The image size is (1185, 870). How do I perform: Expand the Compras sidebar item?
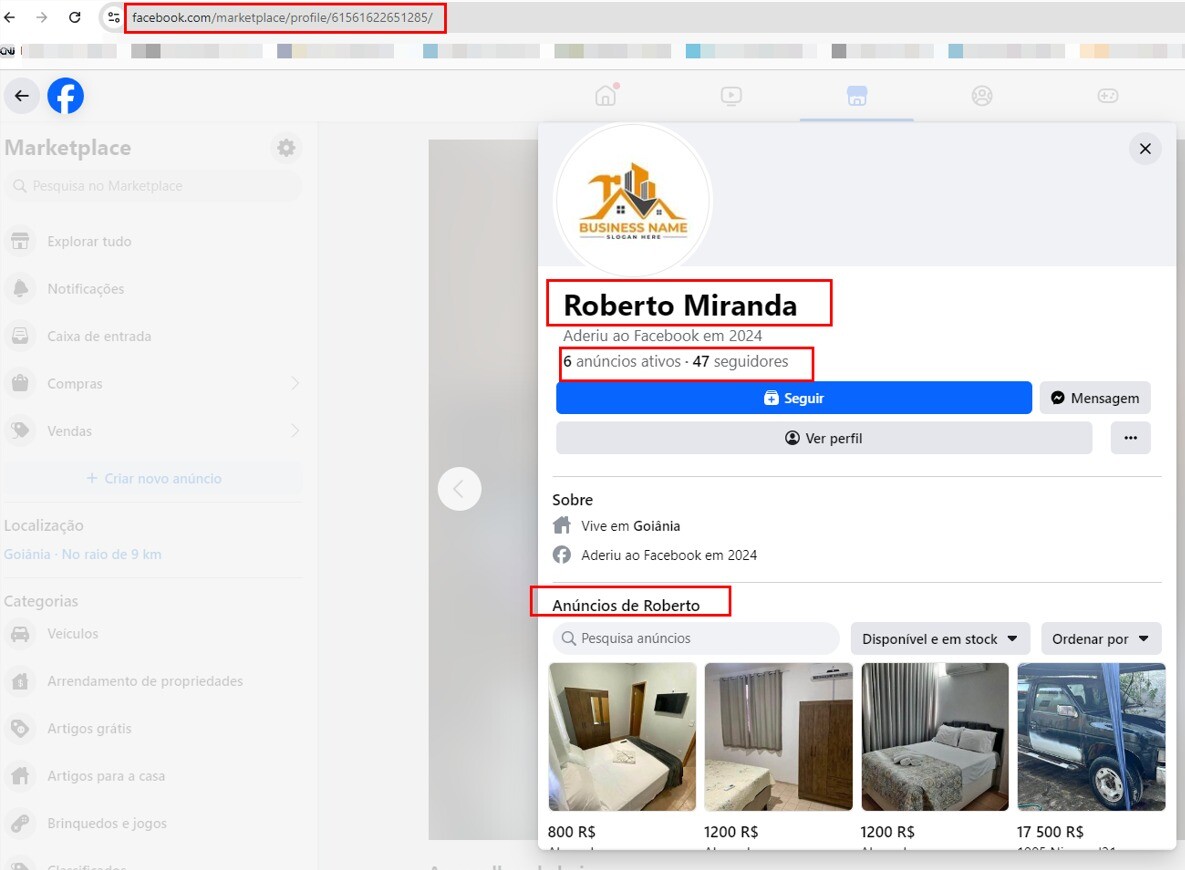coord(295,384)
